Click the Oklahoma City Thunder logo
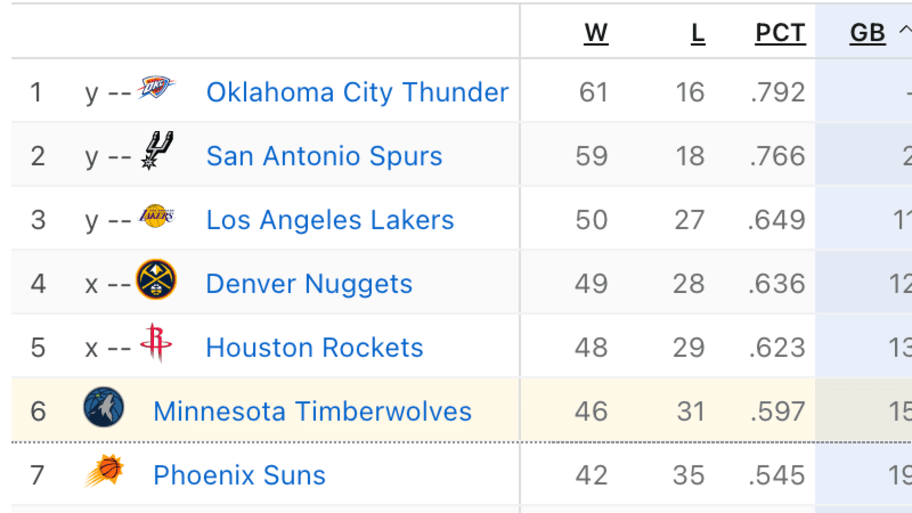The width and height of the screenshot is (912, 513). click(157, 88)
